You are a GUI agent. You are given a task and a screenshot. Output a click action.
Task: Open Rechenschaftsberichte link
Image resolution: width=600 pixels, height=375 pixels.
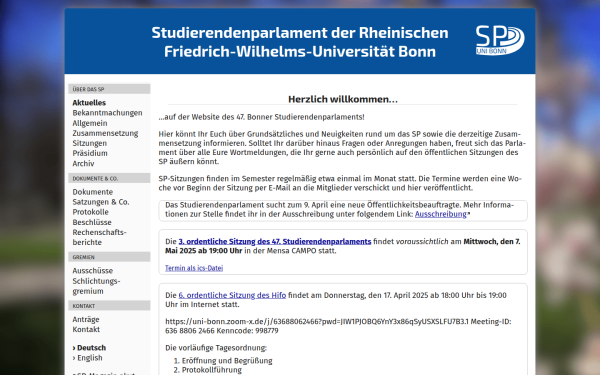(x=99, y=237)
